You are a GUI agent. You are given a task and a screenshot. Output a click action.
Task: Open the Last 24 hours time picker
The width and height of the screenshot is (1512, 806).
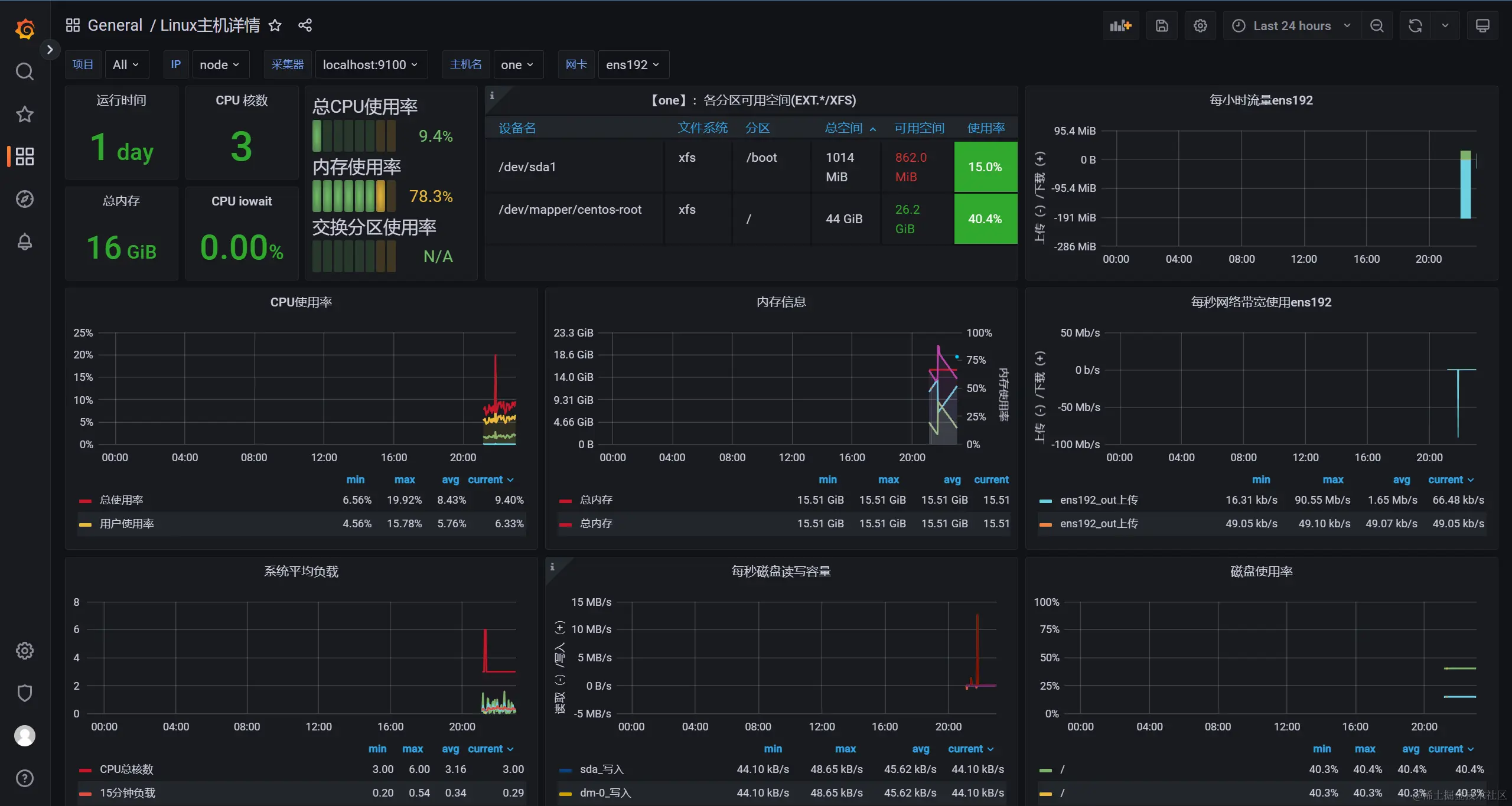click(x=1292, y=26)
